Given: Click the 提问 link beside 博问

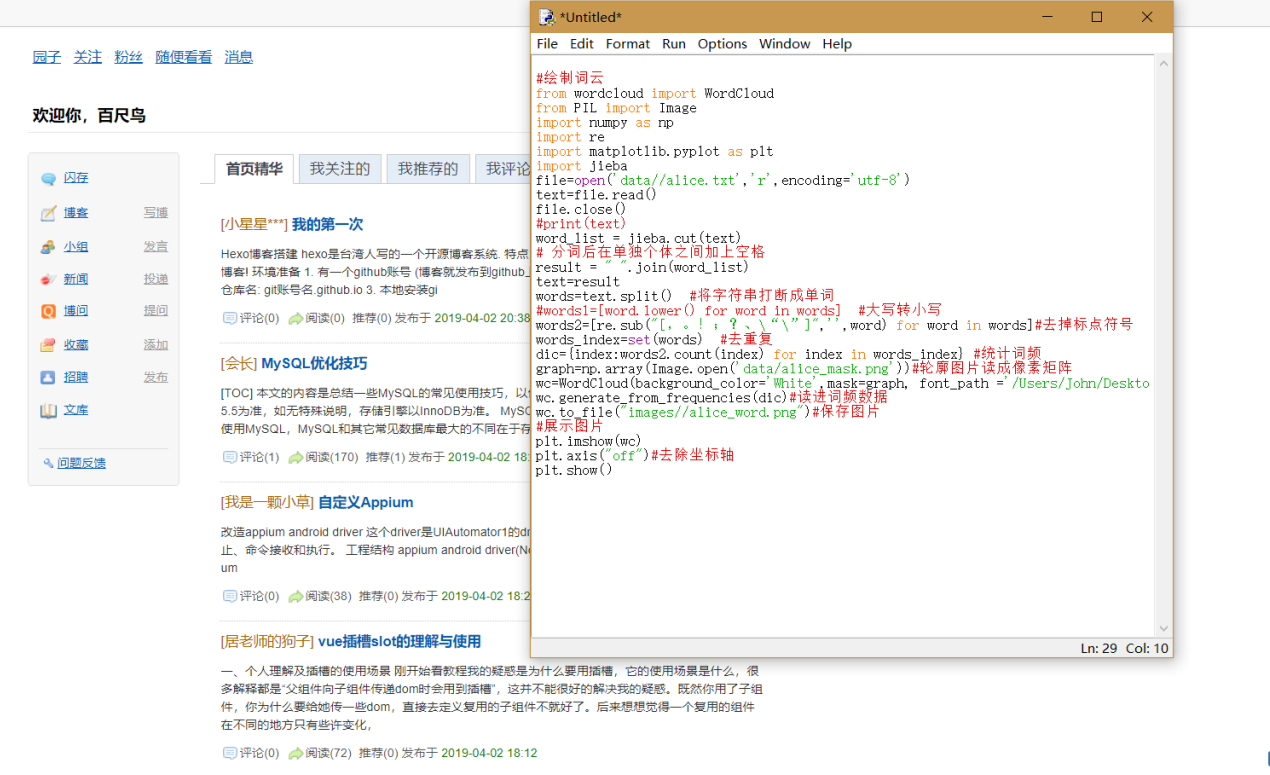Looking at the screenshot, I should tap(156, 311).
